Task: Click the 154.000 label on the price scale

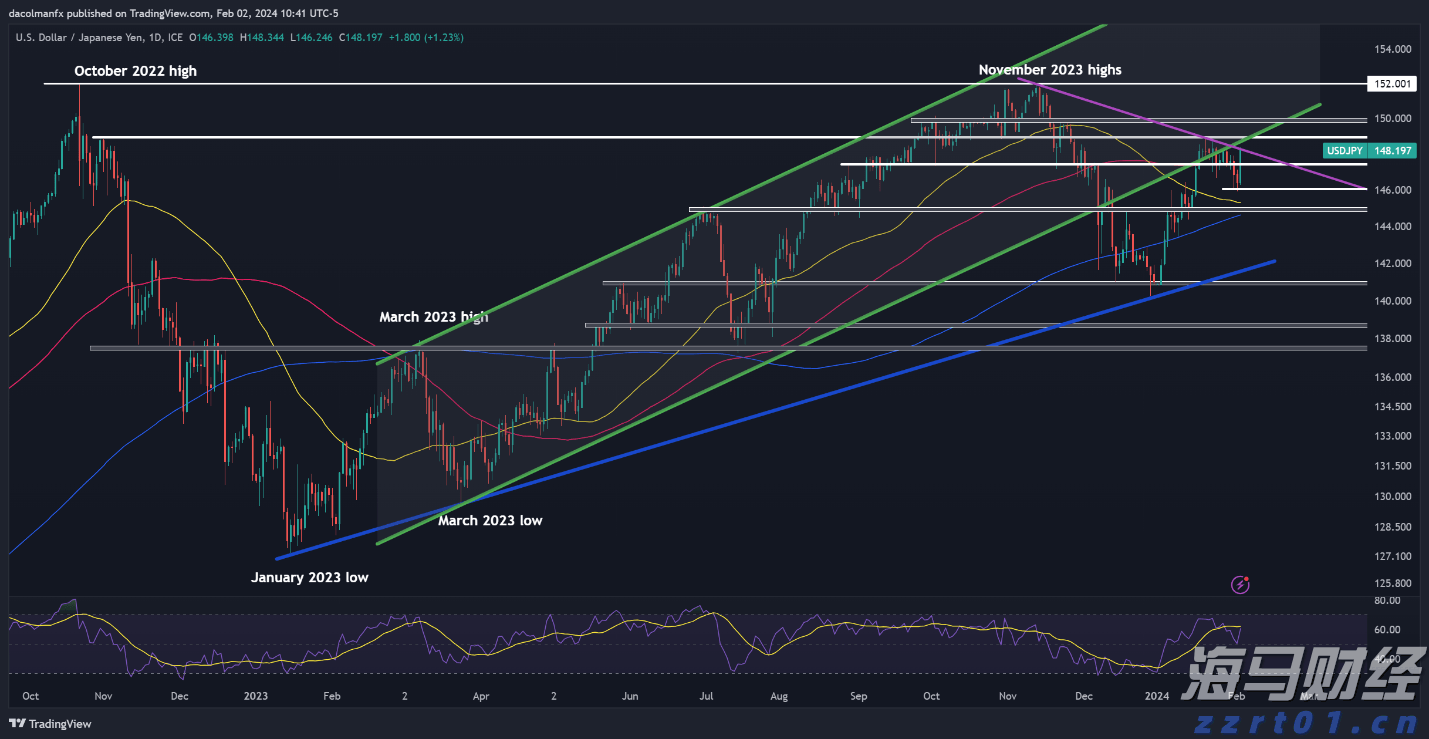Action: pyautogui.click(x=1391, y=49)
